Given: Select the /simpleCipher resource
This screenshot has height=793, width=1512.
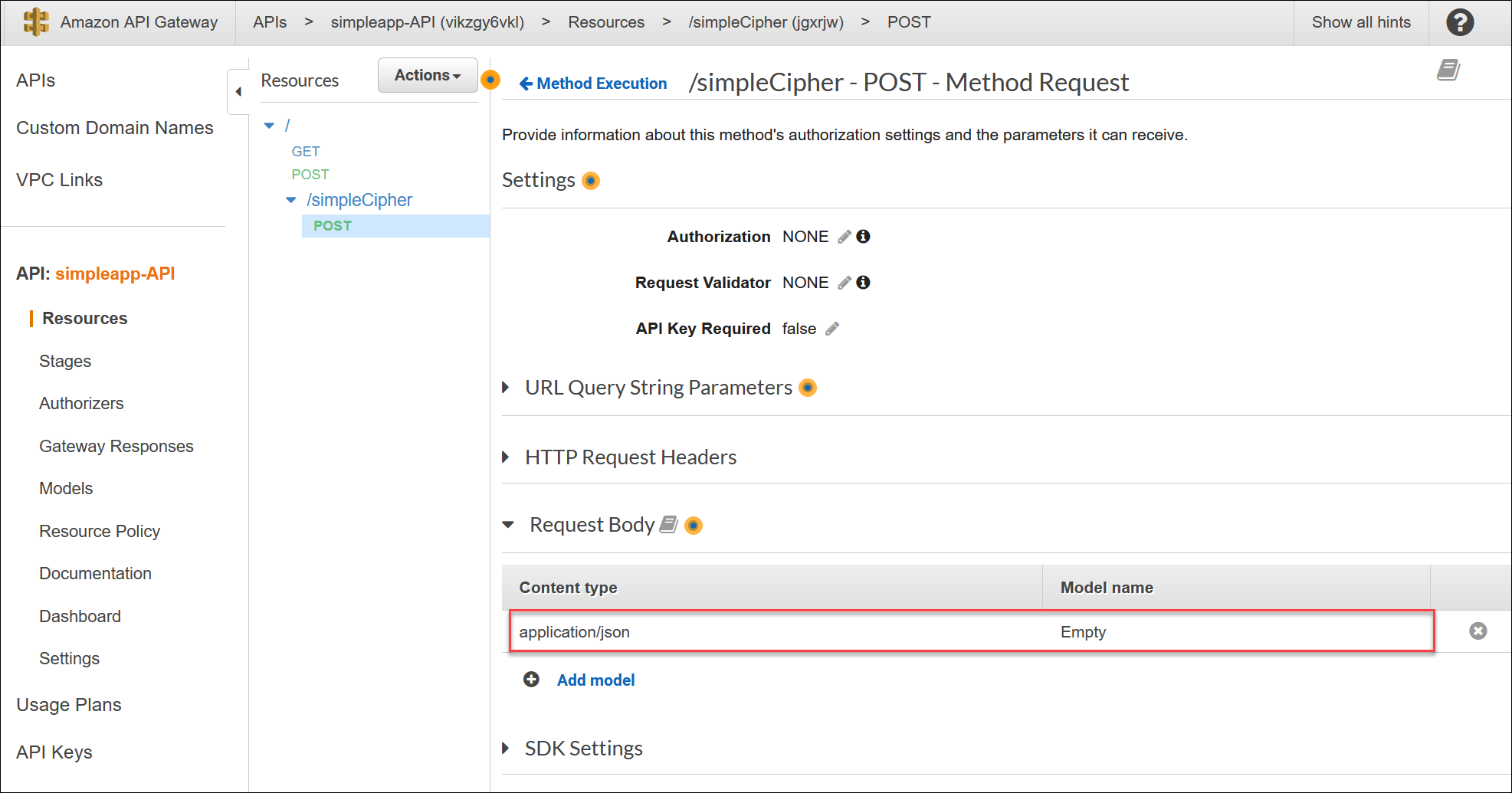Looking at the screenshot, I should (359, 200).
